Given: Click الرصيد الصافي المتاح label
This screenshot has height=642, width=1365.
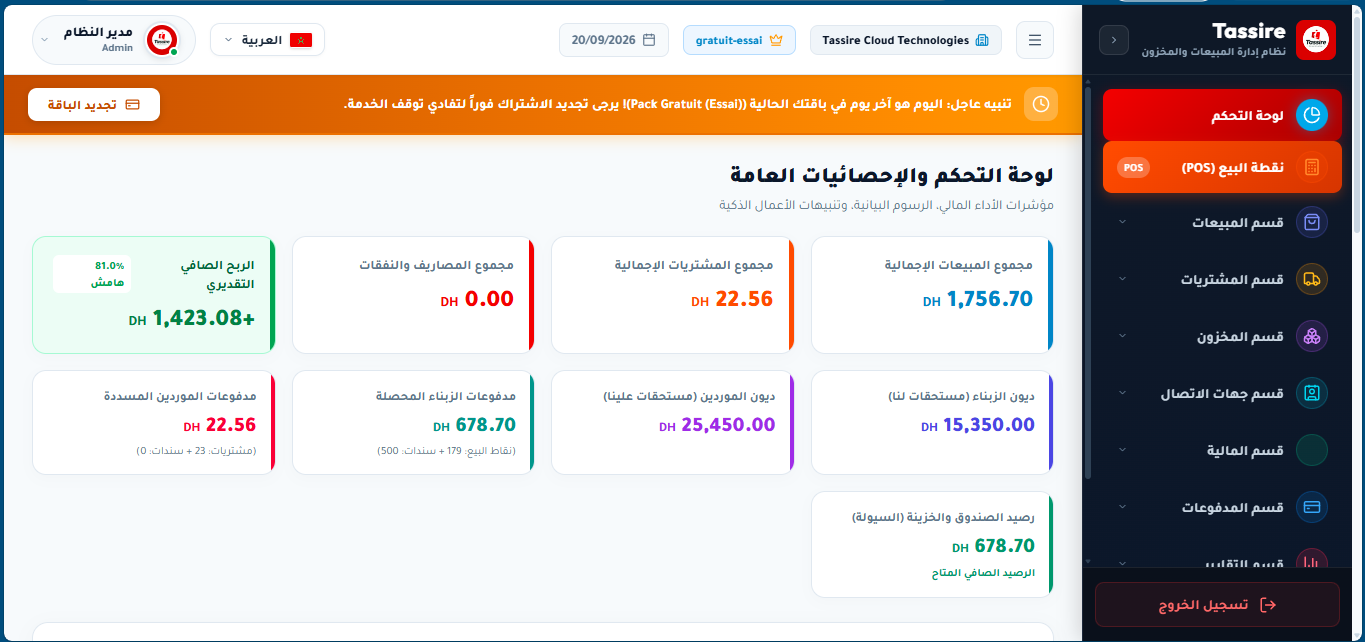Looking at the screenshot, I should [982, 573].
